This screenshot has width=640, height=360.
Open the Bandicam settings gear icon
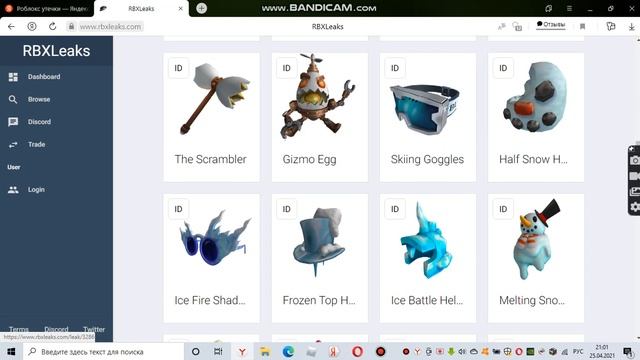coord(634,207)
